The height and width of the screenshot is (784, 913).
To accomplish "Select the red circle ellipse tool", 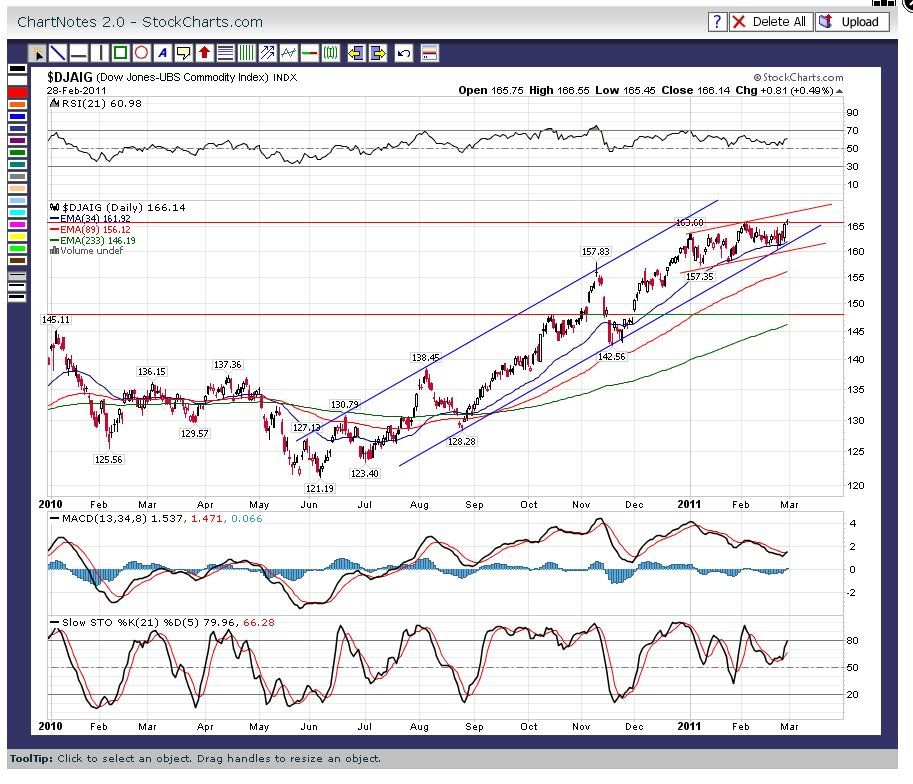I will pyautogui.click(x=141, y=54).
